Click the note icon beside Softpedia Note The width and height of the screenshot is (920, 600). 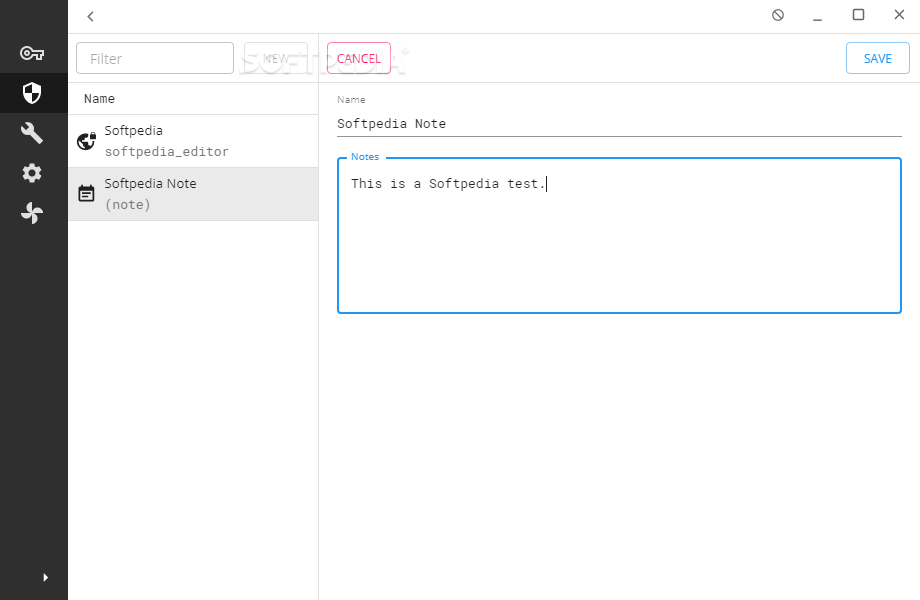[86, 193]
